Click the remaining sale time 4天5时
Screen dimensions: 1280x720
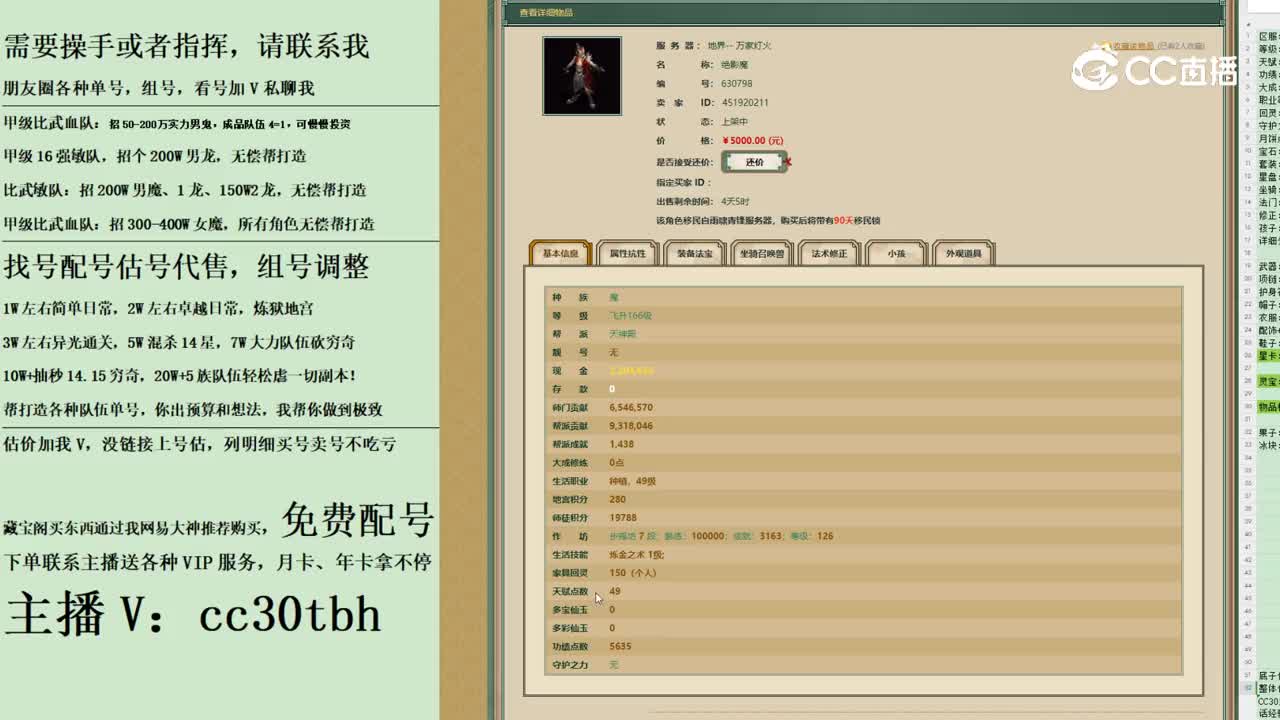point(735,201)
